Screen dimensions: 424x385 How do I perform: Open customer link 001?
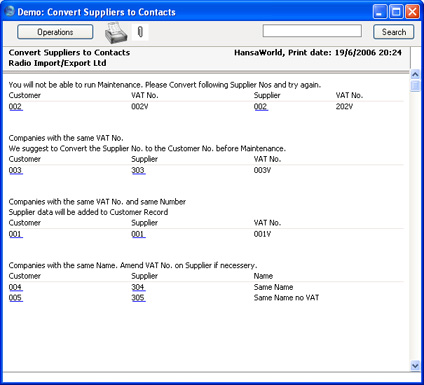pyautogui.click(x=16, y=234)
